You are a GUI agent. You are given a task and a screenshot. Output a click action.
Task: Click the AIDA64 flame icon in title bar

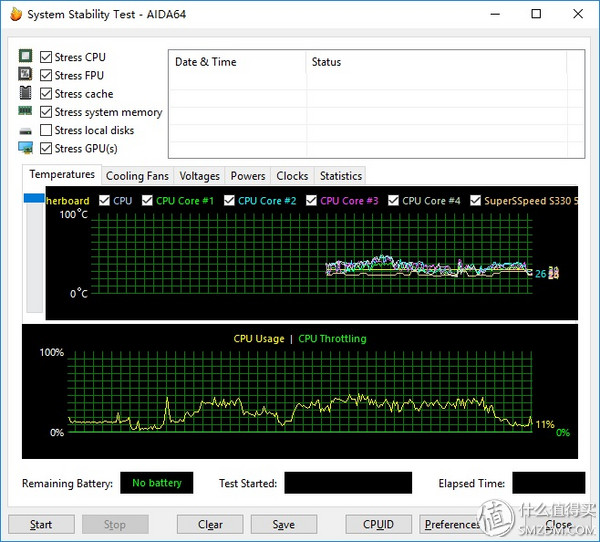[14, 15]
